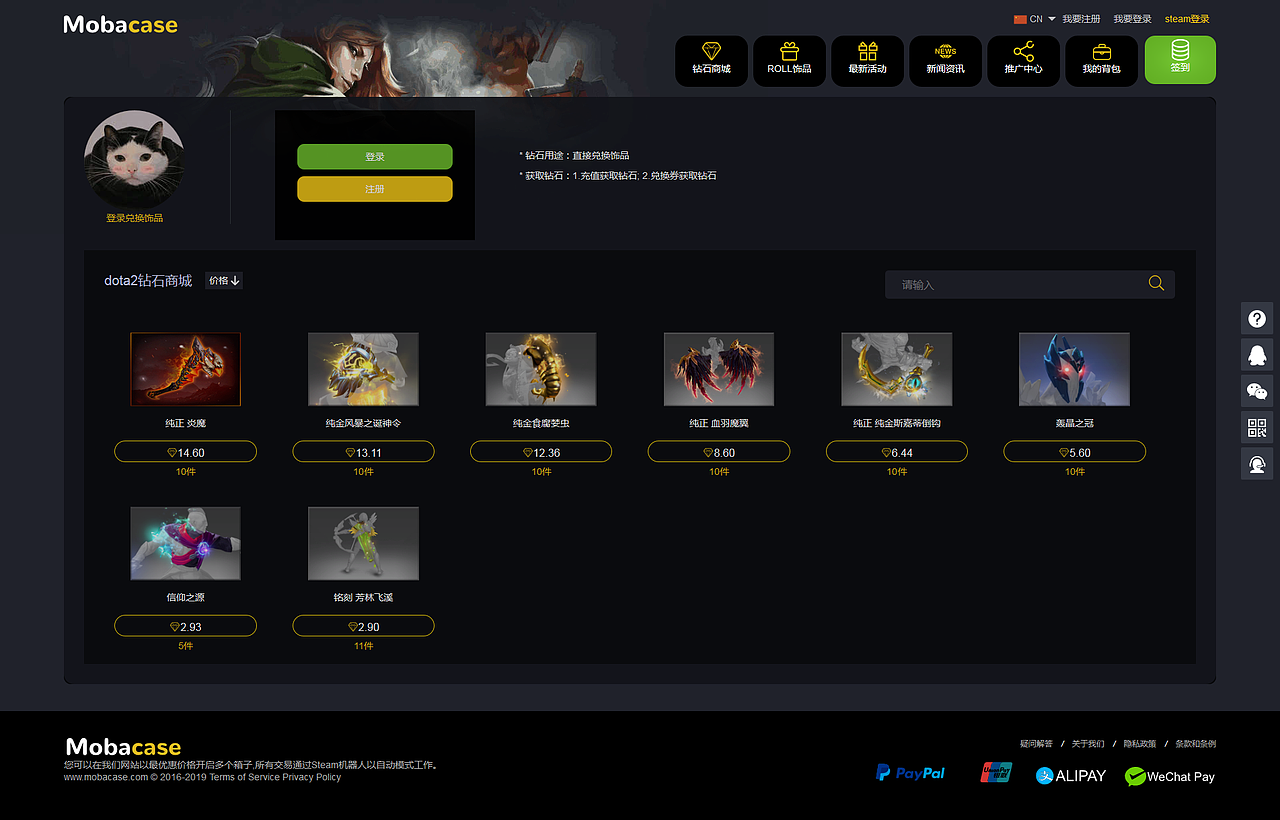Click www.mobacase.com in the footer

click(x=106, y=777)
